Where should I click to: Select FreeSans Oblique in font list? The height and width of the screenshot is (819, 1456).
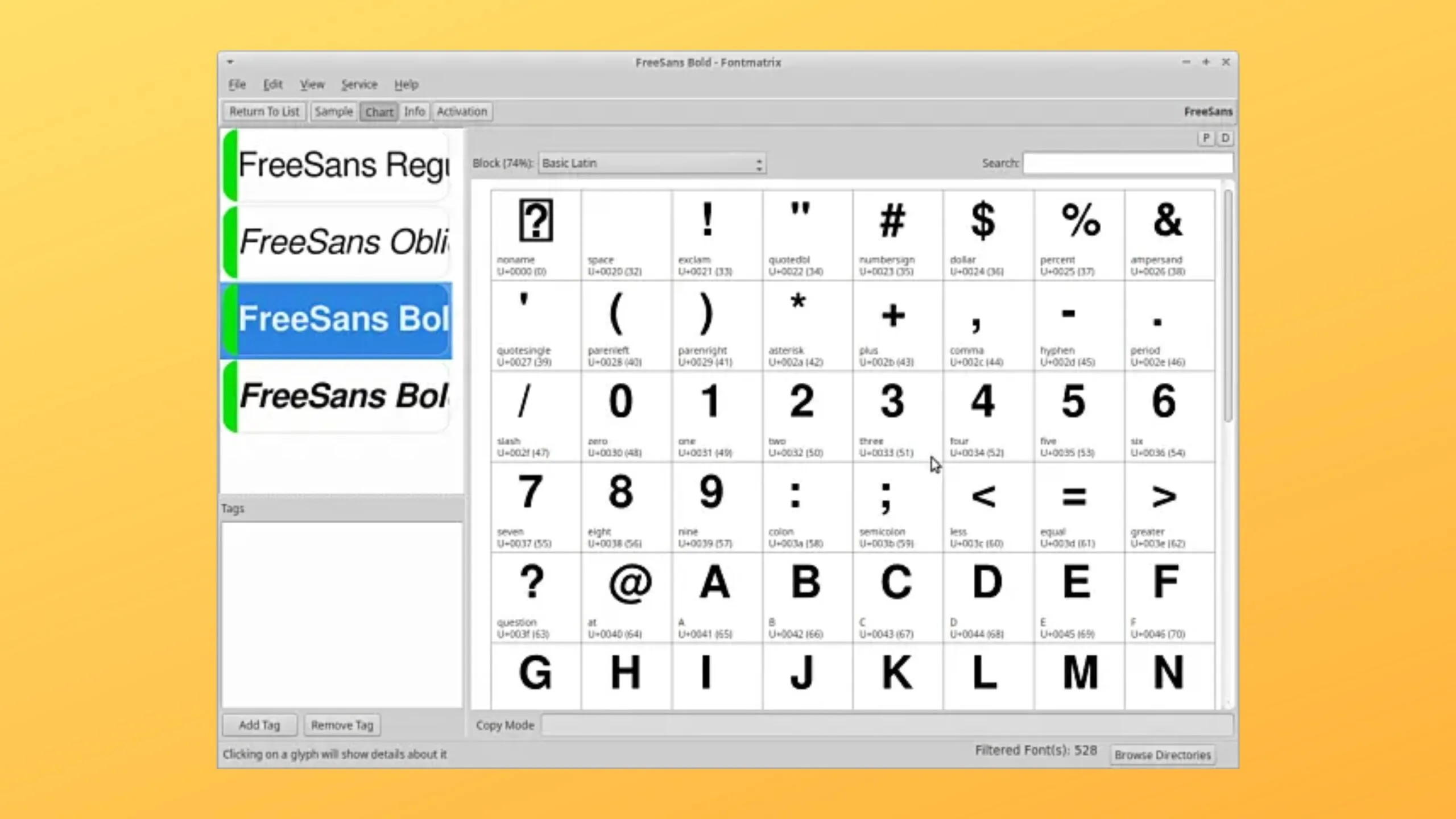point(337,242)
